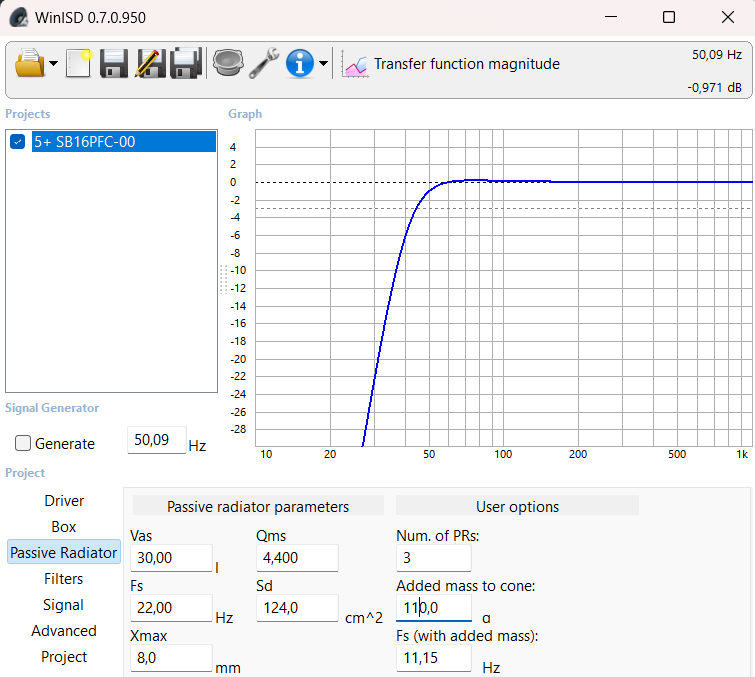Expand the open-folder dropdown arrow
This screenshot has height=677, width=755.
pos(53,64)
